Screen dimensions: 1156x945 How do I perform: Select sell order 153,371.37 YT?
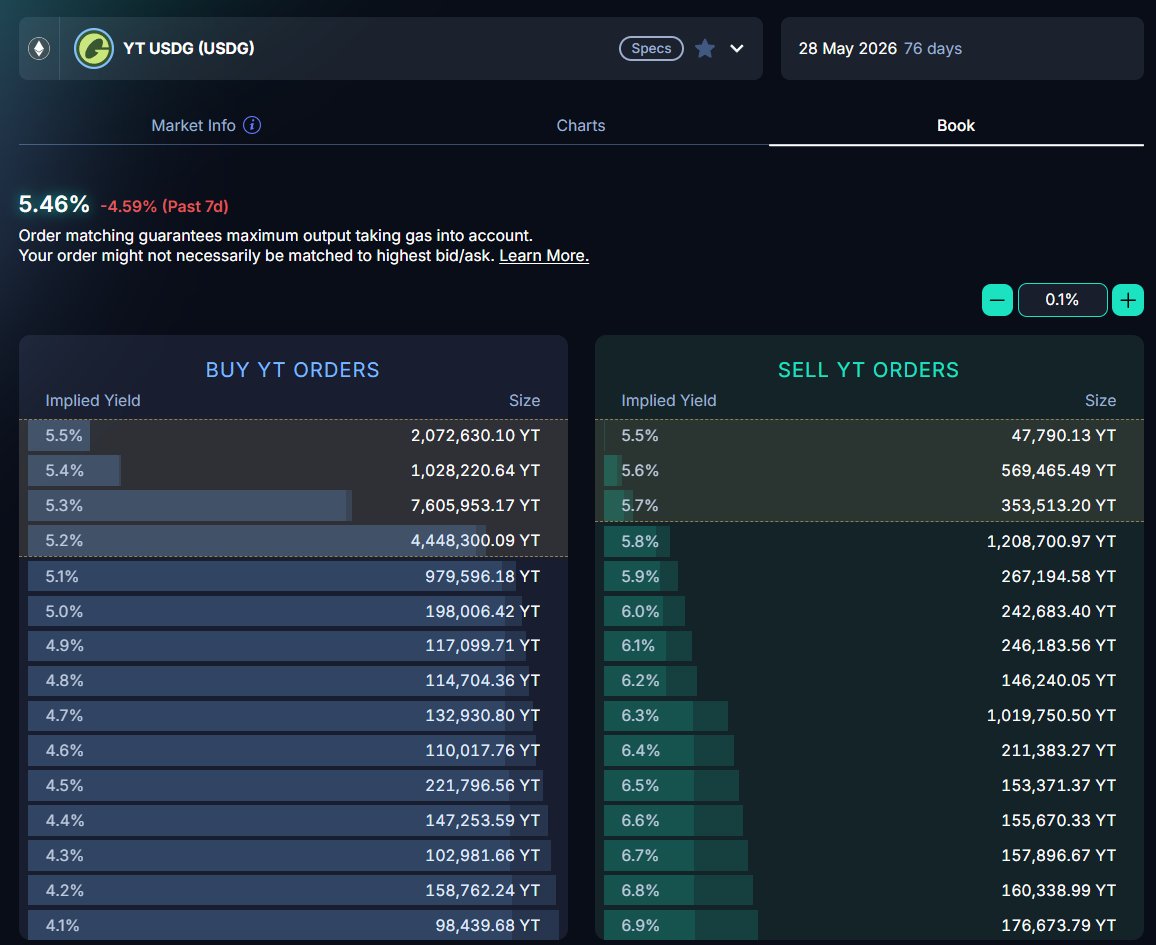(x=869, y=785)
